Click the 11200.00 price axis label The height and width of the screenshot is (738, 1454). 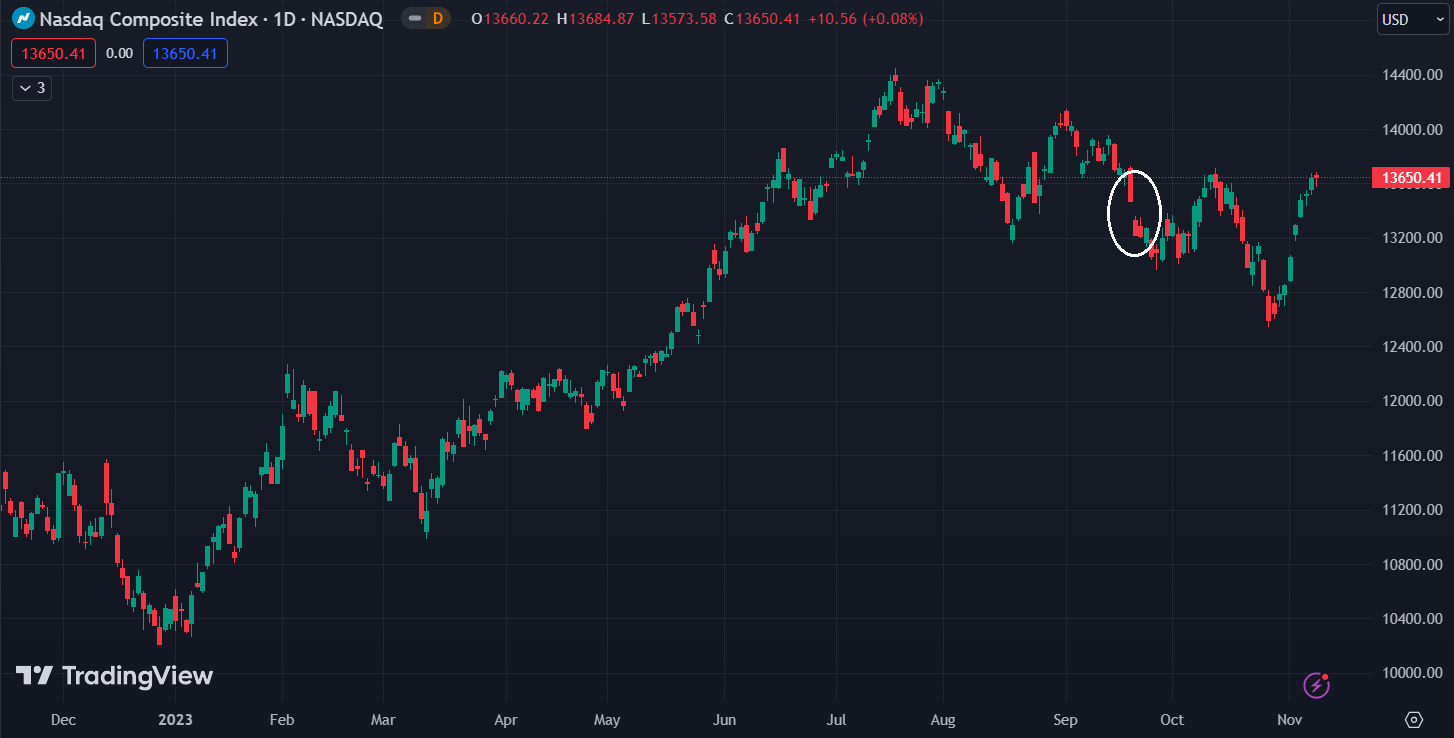coord(1412,510)
